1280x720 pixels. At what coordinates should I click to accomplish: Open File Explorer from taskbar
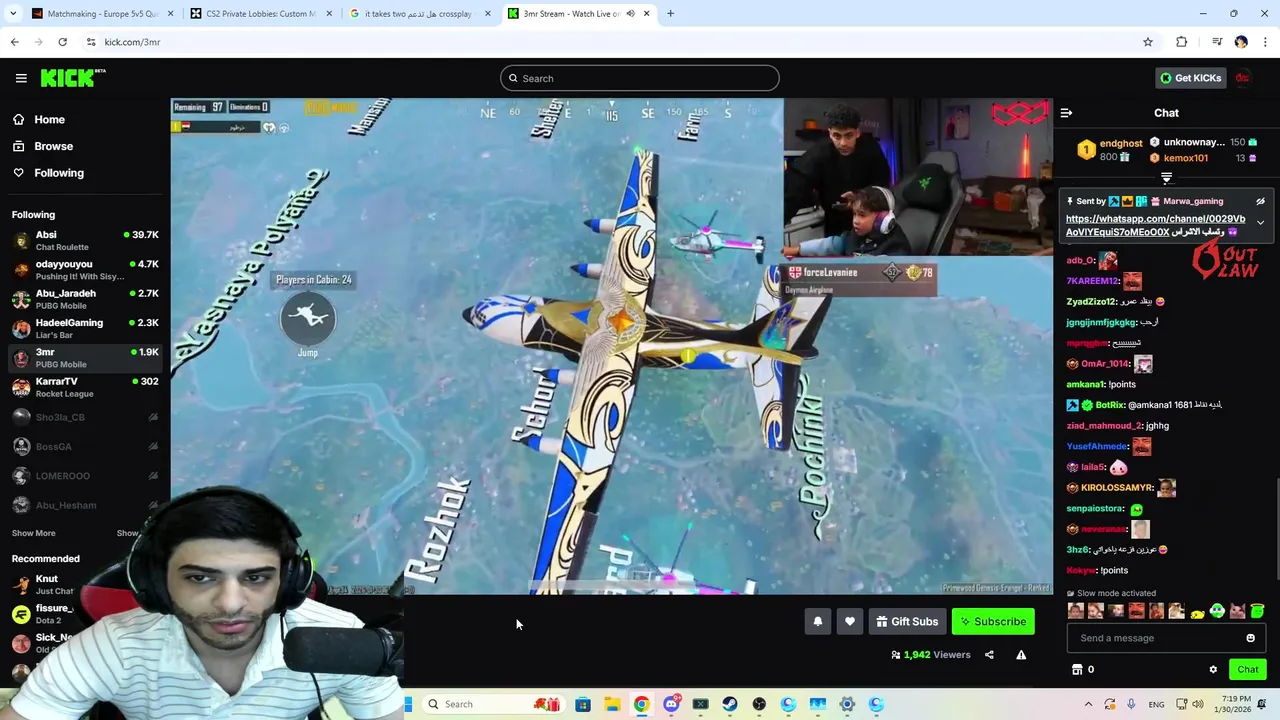(x=612, y=704)
